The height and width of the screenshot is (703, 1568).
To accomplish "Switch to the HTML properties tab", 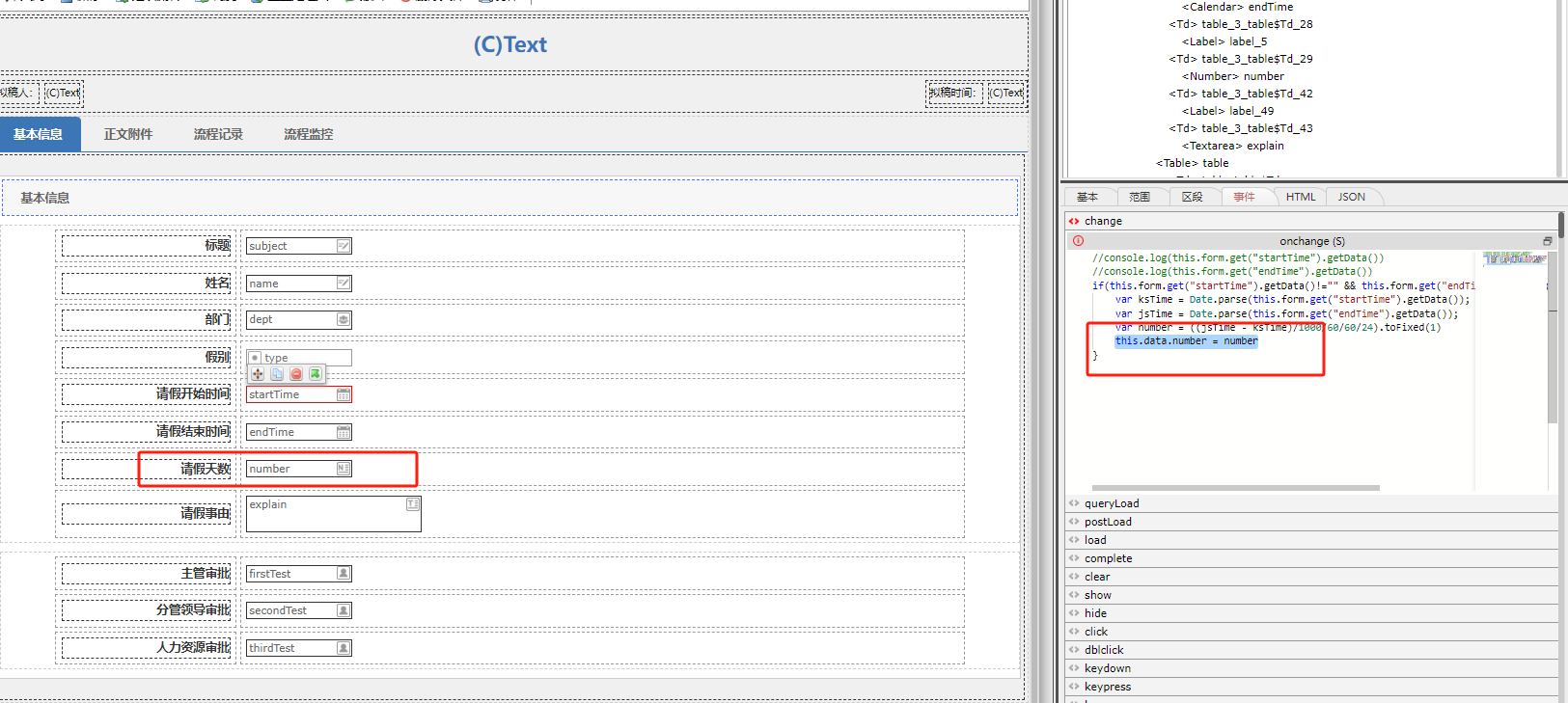I will [x=1301, y=197].
